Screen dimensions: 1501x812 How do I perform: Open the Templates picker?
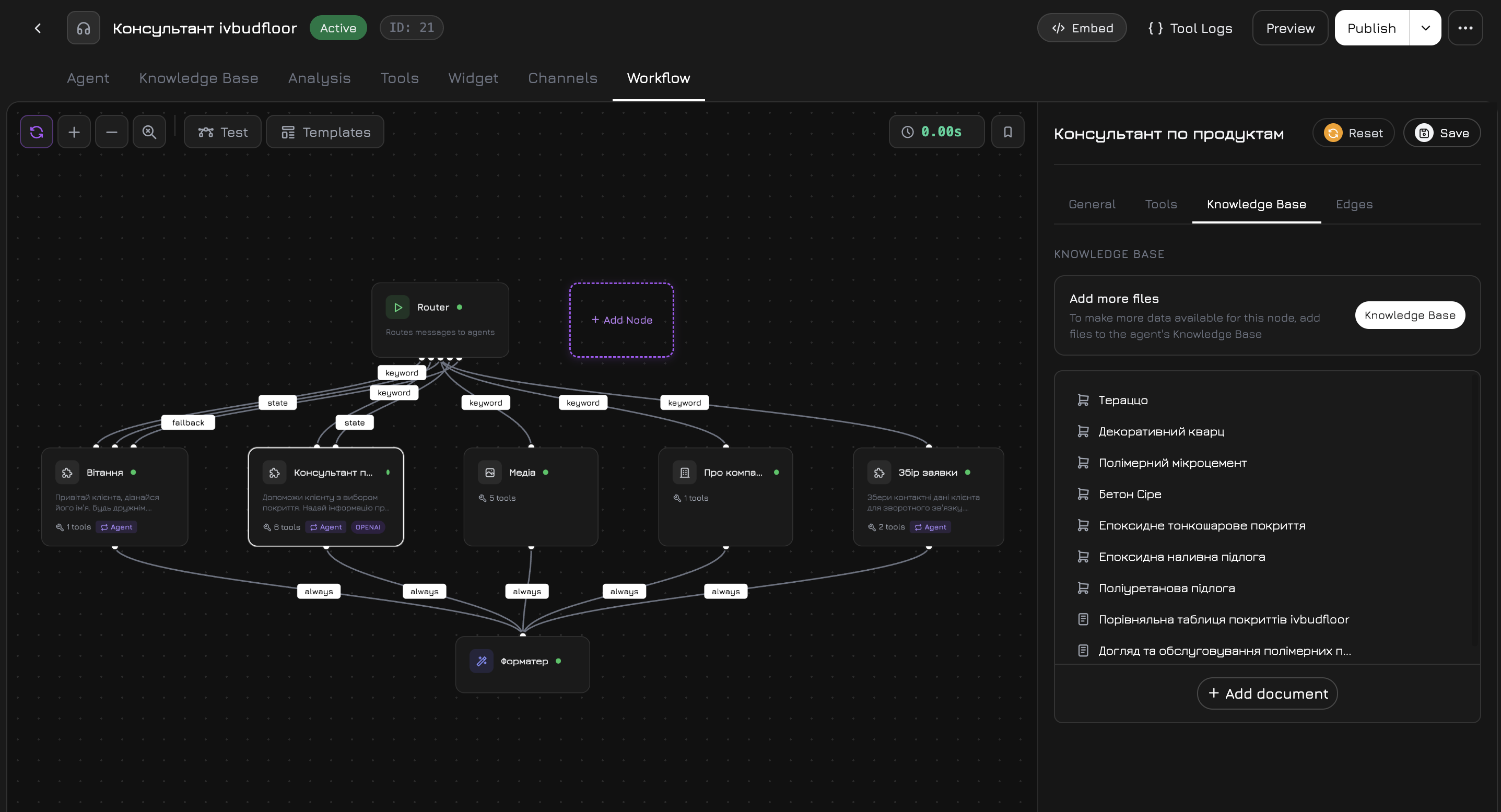pos(324,132)
